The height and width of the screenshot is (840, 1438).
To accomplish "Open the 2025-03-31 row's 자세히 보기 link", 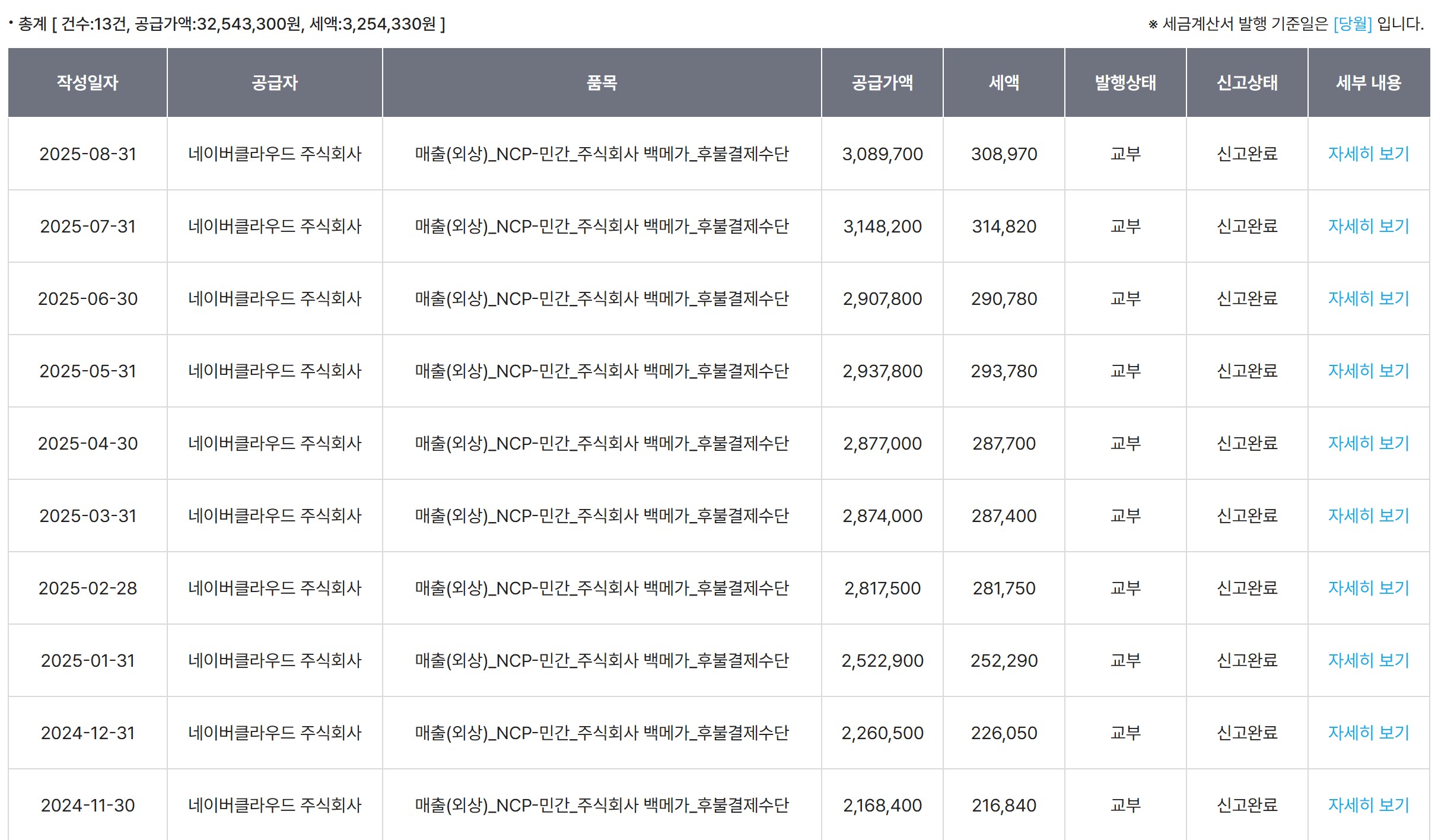I will 1368,516.
